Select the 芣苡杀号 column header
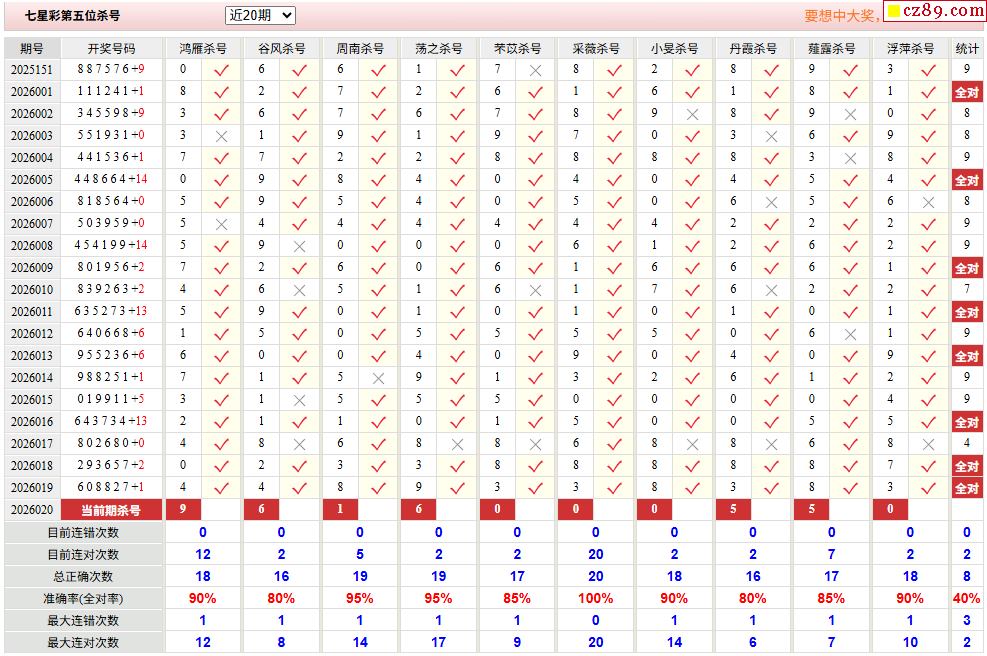This screenshot has width=987, height=656. click(x=517, y=48)
